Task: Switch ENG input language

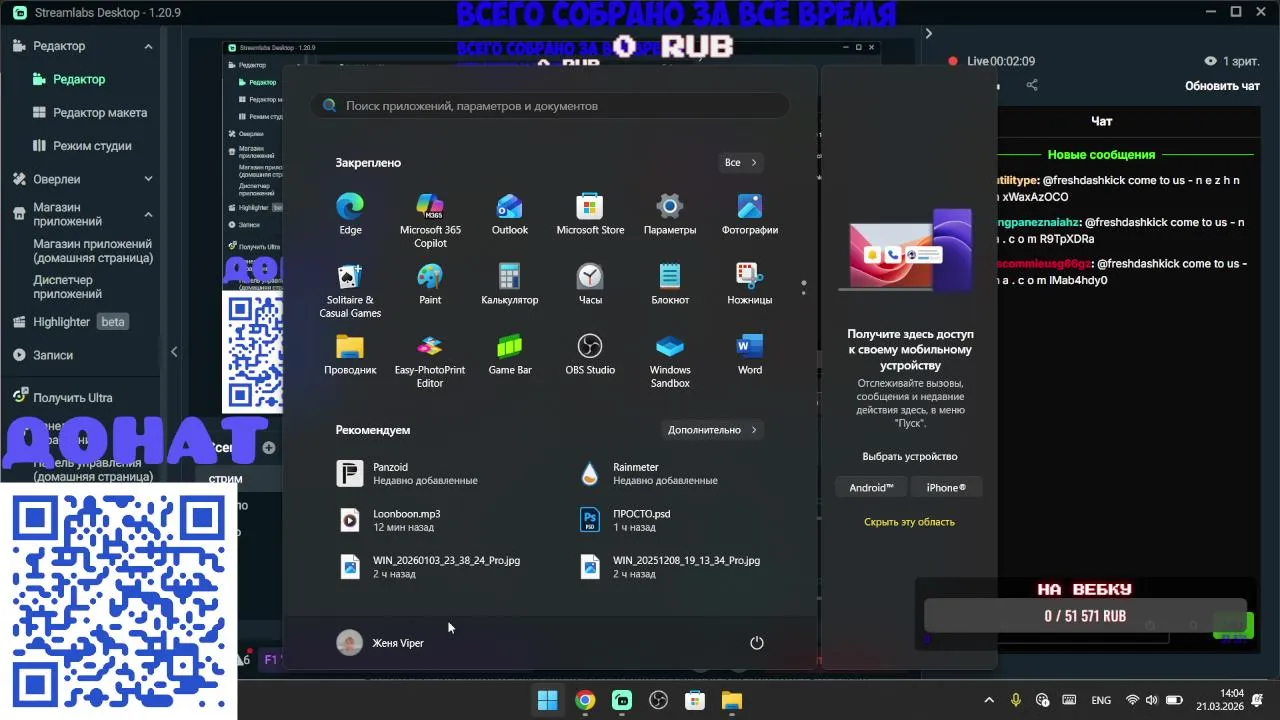Action: pos(1101,700)
